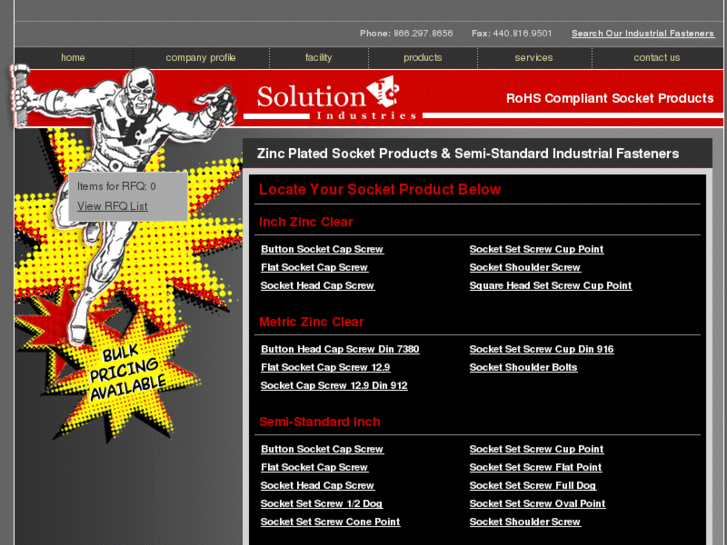Click the Phone: 866.297.8656 text

coord(406,33)
